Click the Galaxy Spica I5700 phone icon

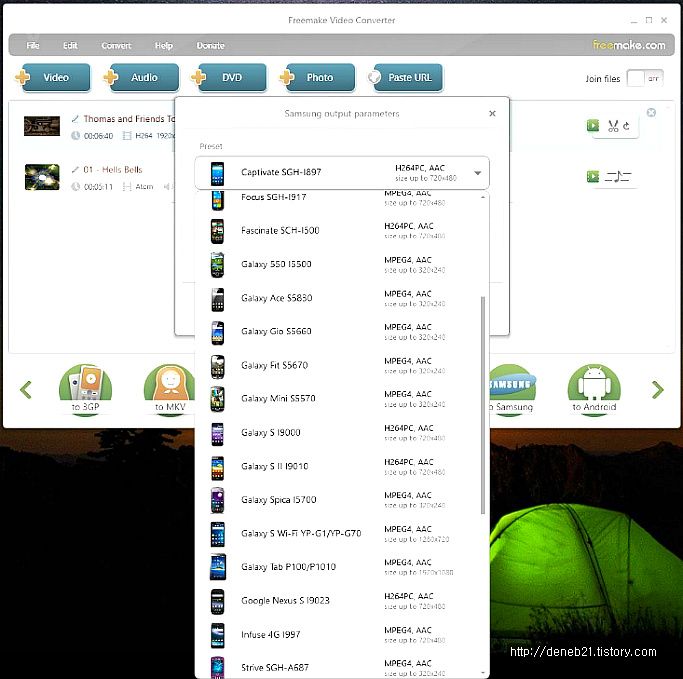pyautogui.click(x=217, y=500)
